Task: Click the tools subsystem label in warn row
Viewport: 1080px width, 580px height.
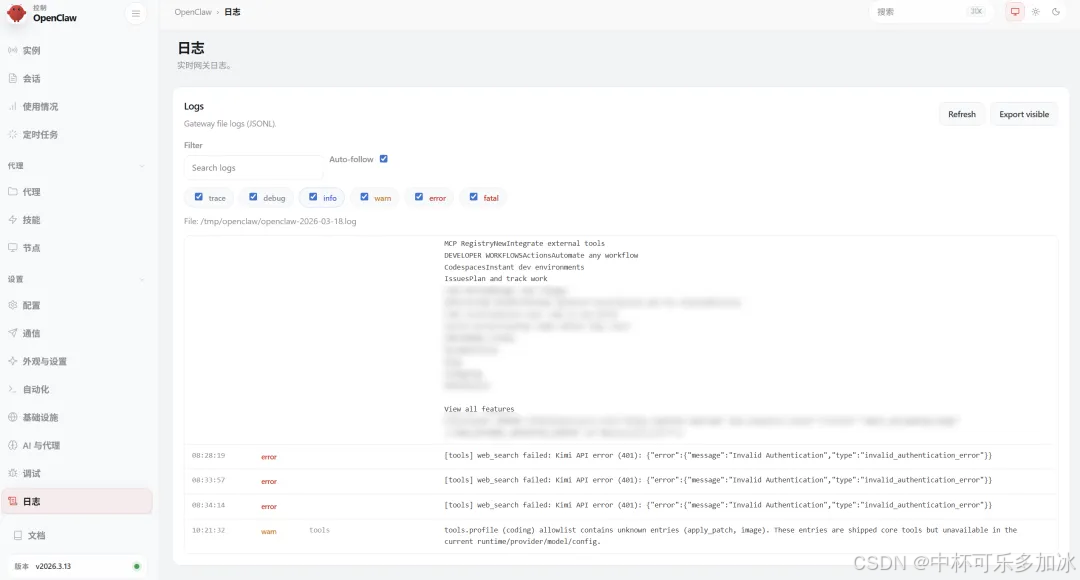Action: [x=320, y=530]
